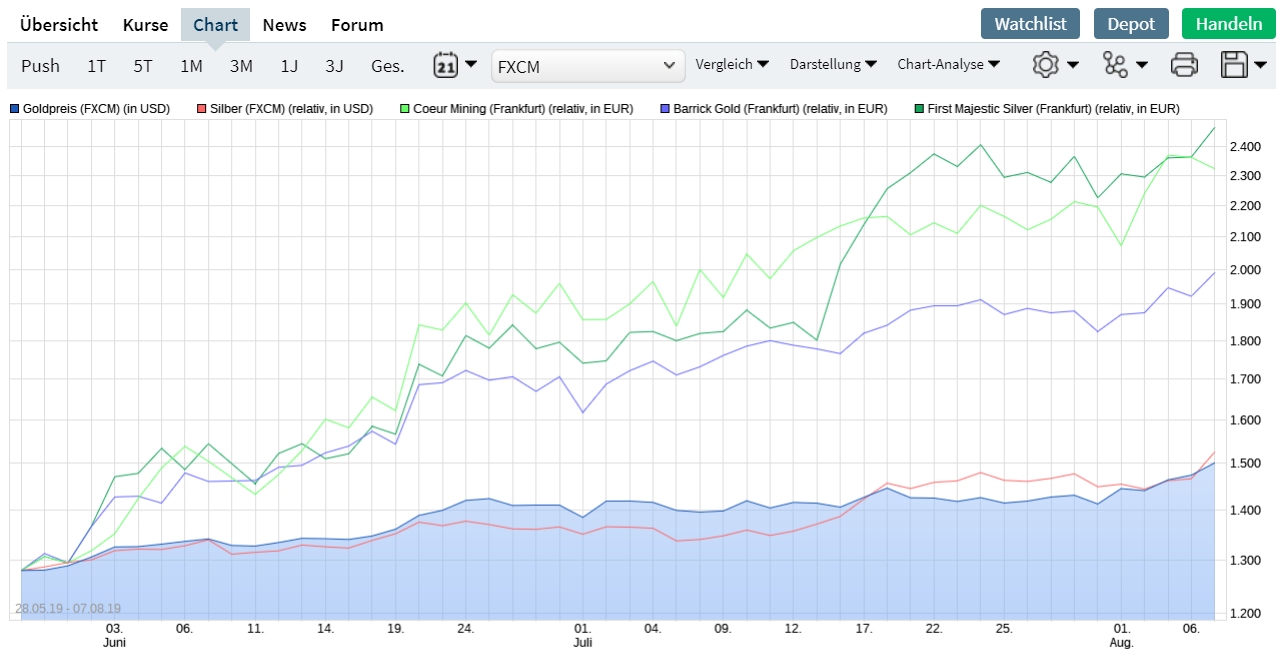The height and width of the screenshot is (653, 1281).
Task: Toggle Goldpreis (FXCM) legend entry
Action: 89,108
